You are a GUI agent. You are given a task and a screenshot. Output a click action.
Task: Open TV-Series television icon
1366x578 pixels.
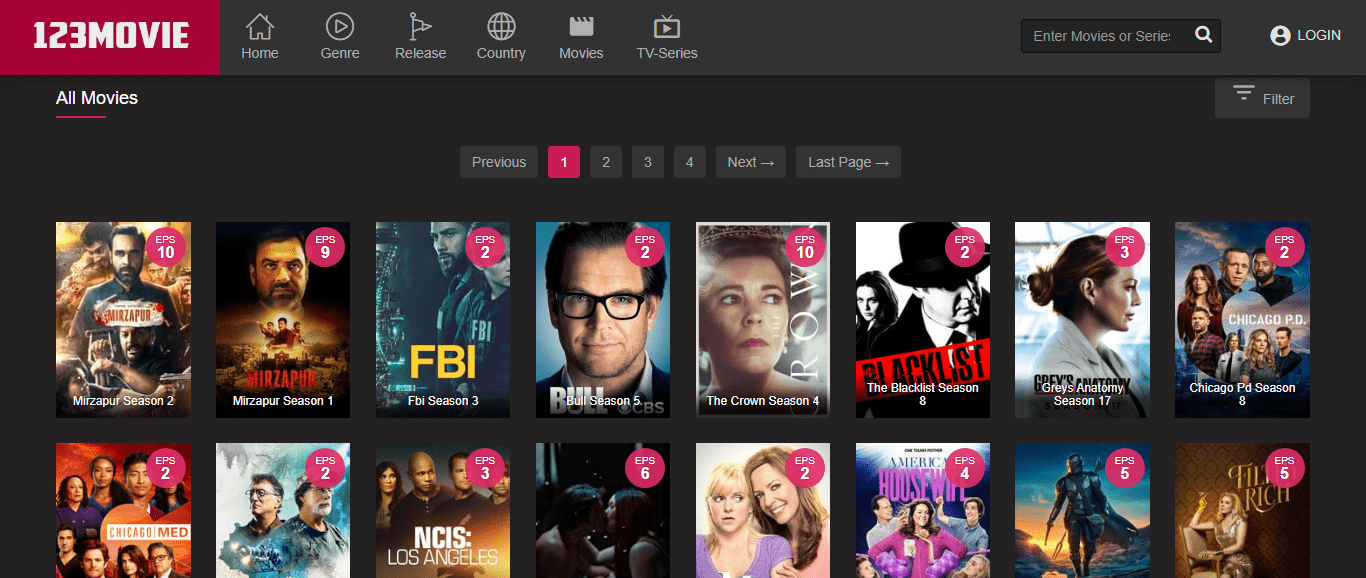coord(667,26)
